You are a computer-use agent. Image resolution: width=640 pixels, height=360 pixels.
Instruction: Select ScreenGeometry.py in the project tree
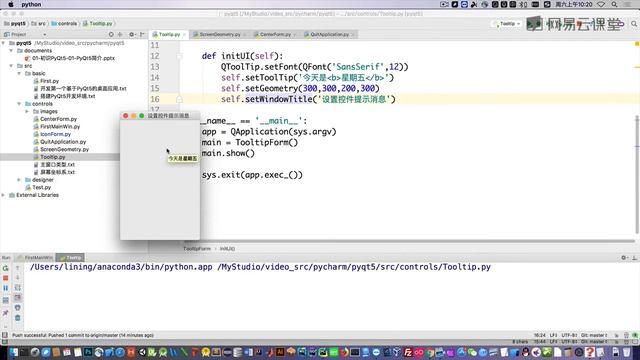tap(64, 149)
